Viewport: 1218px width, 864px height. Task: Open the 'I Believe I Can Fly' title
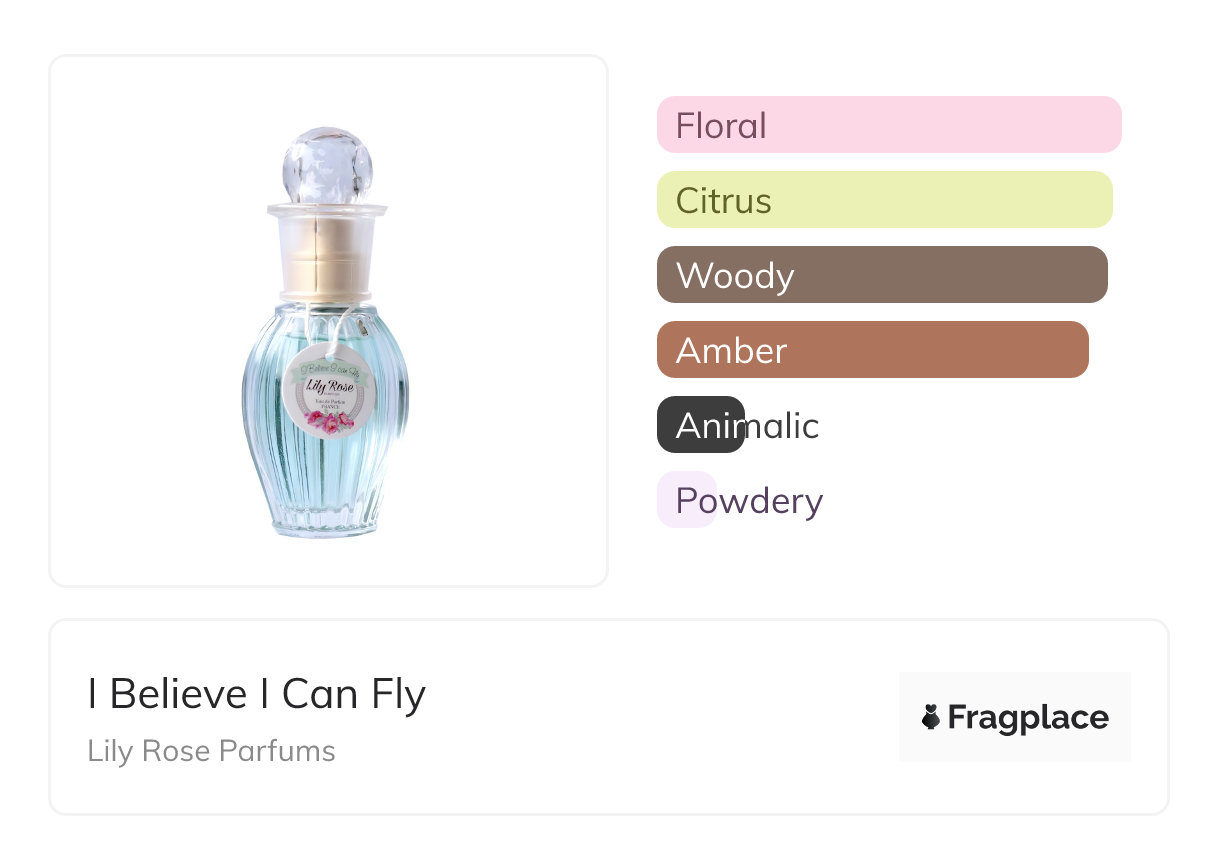(x=257, y=694)
